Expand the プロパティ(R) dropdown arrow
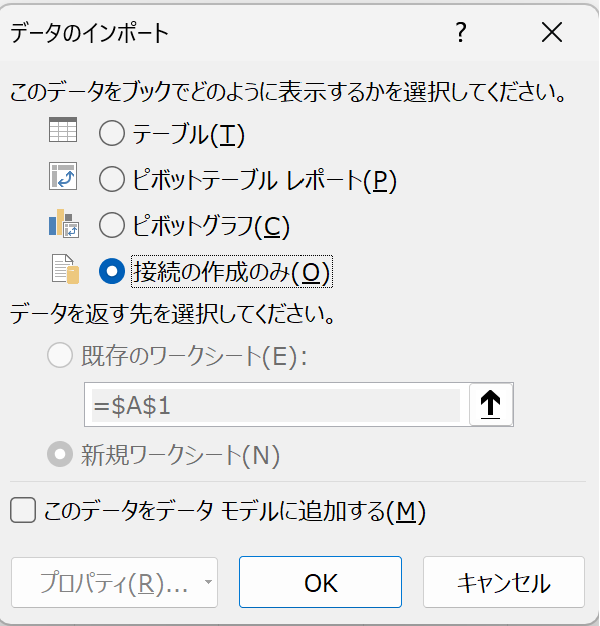600x626 pixels. (208, 582)
